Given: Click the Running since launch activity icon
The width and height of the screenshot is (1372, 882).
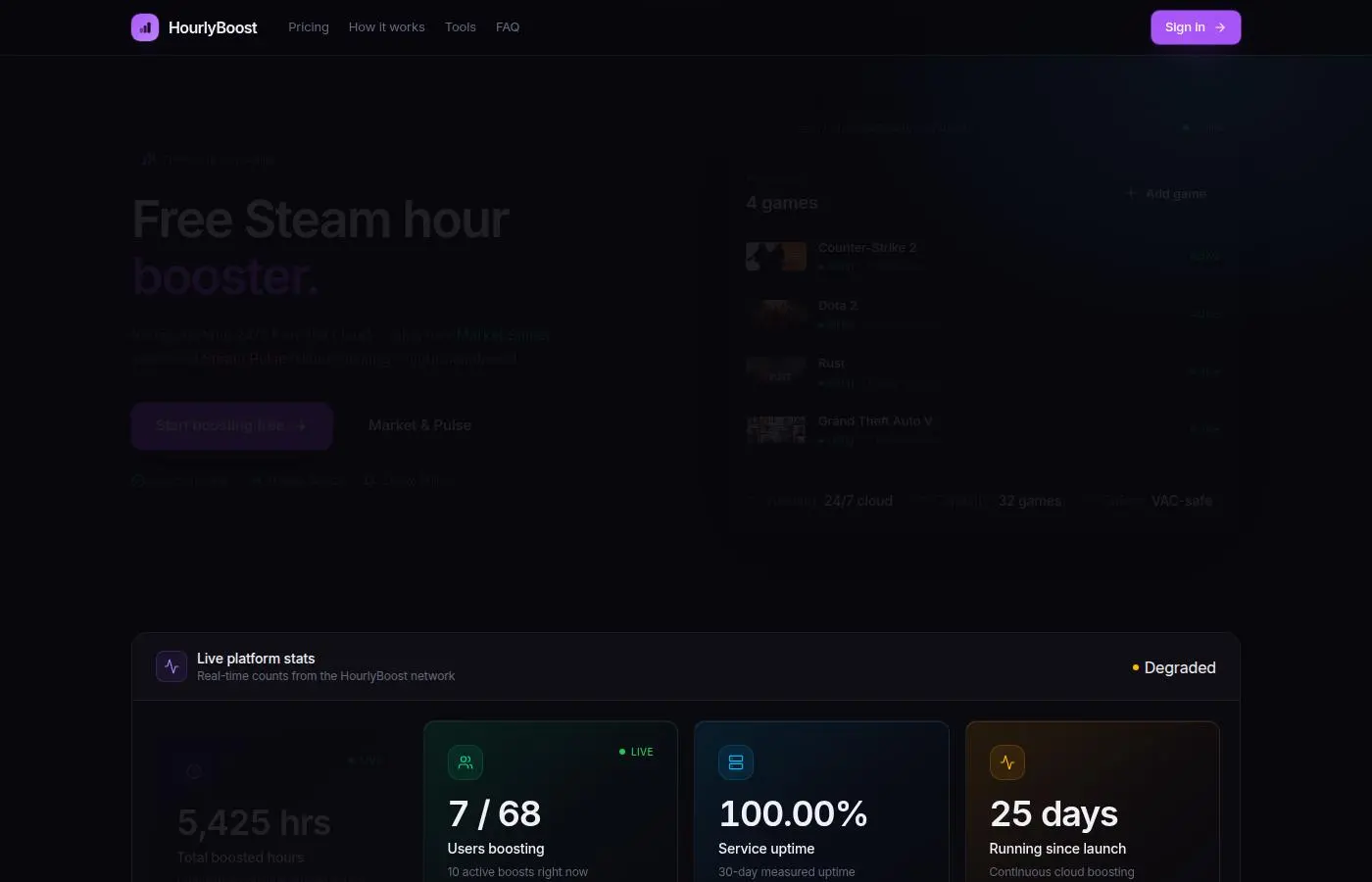Looking at the screenshot, I should tap(1007, 762).
